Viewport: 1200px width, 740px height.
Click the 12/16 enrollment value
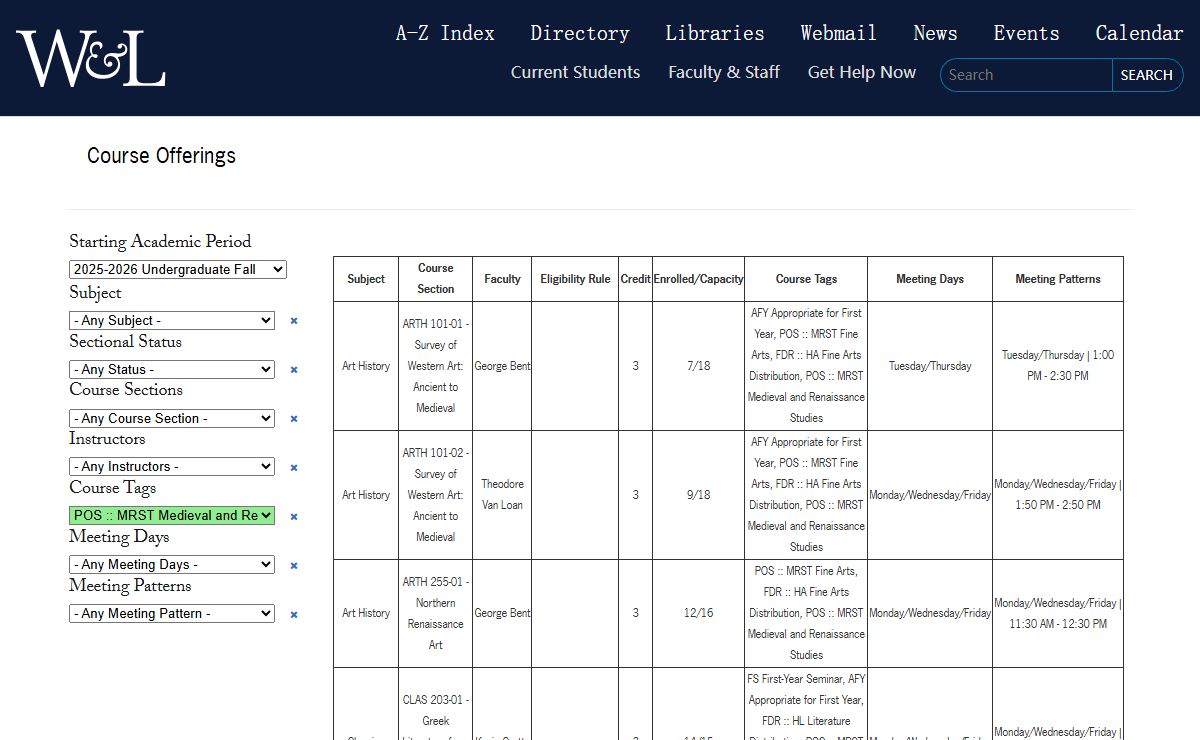[x=698, y=613]
